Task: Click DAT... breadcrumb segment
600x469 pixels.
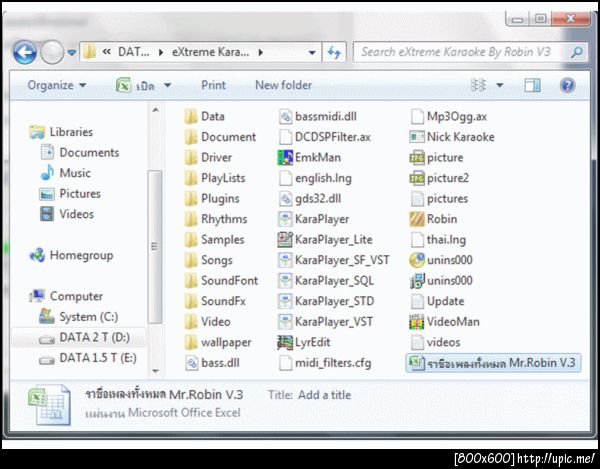Action: point(134,52)
